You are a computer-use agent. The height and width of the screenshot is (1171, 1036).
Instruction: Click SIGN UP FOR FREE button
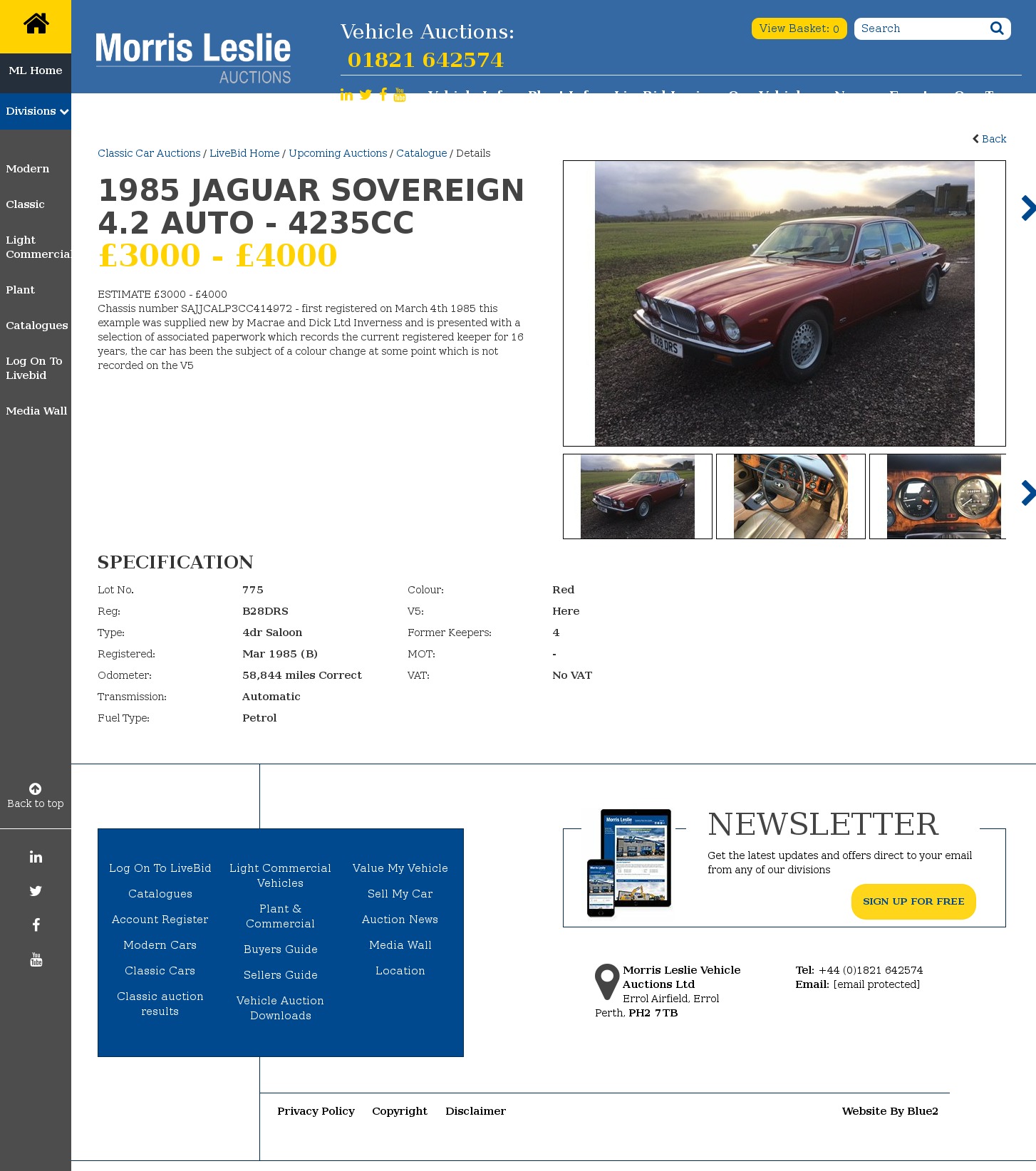click(x=913, y=902)
